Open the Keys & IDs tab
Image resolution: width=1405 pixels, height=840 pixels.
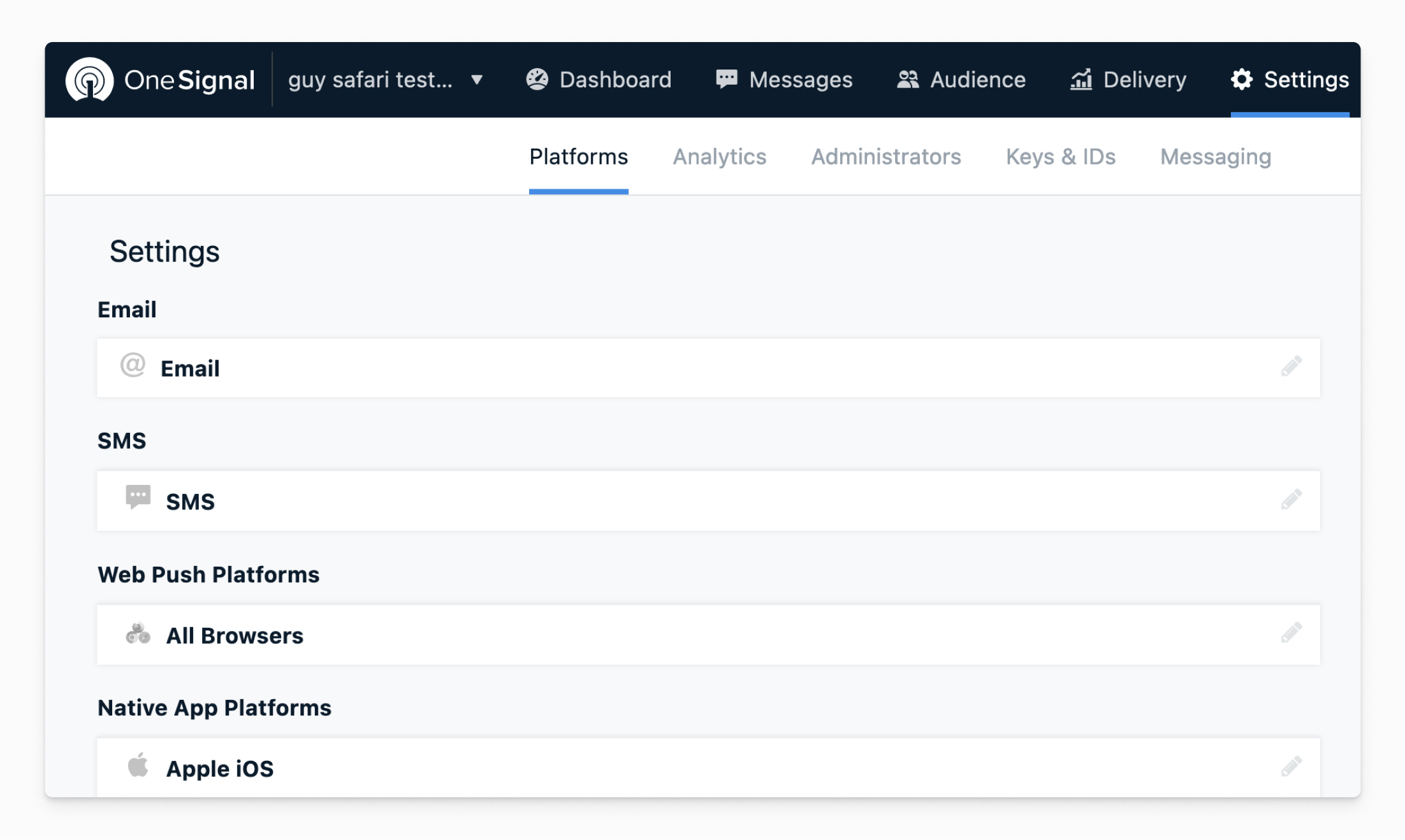[1061, 157]
